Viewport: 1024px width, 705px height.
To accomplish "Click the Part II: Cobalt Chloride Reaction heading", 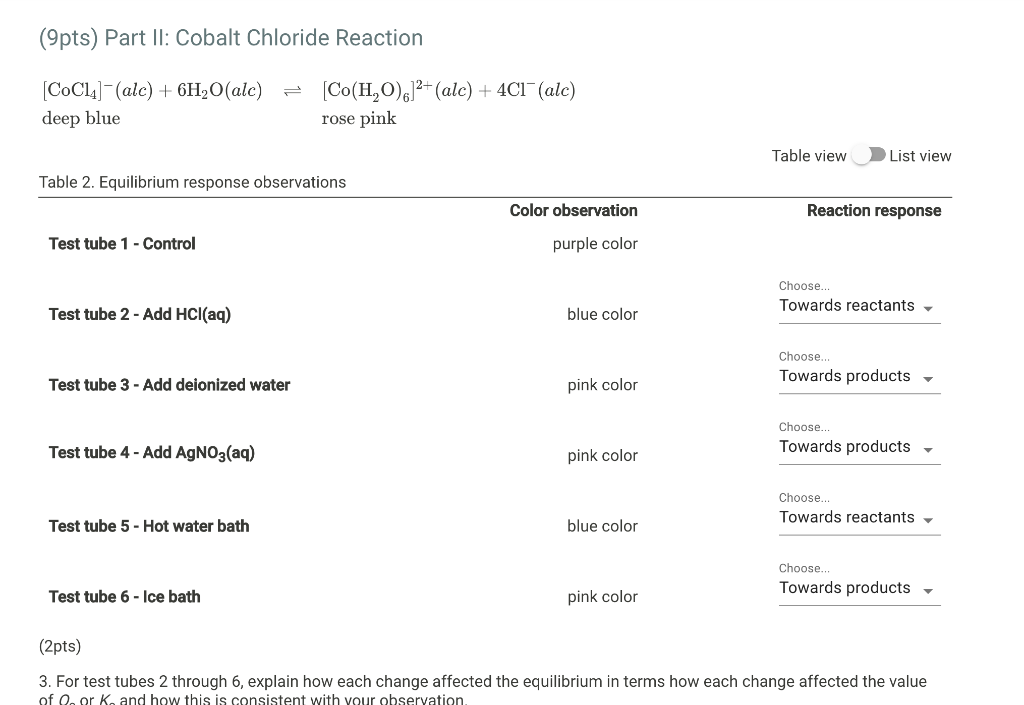I will (229, 37).
